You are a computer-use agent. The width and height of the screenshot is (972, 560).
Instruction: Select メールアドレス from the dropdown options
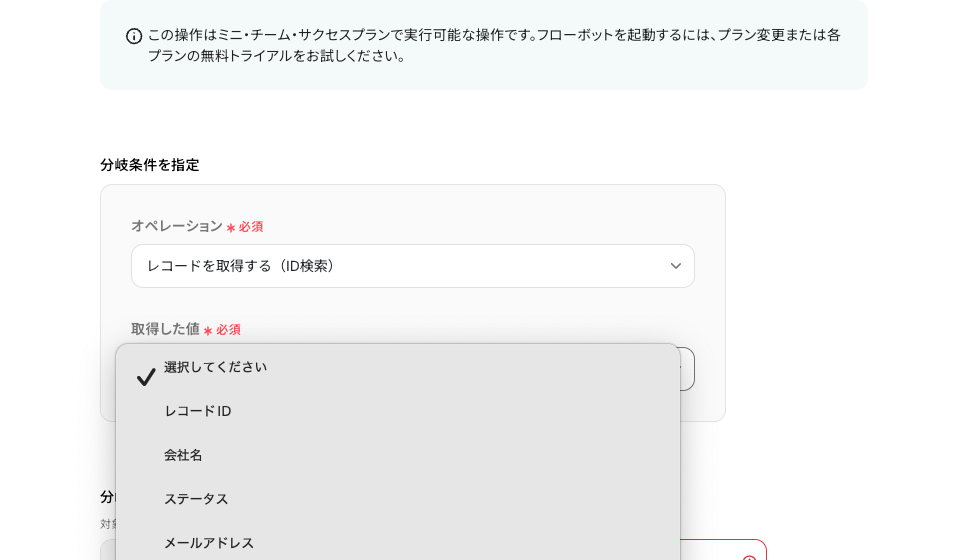click(208, 543)
